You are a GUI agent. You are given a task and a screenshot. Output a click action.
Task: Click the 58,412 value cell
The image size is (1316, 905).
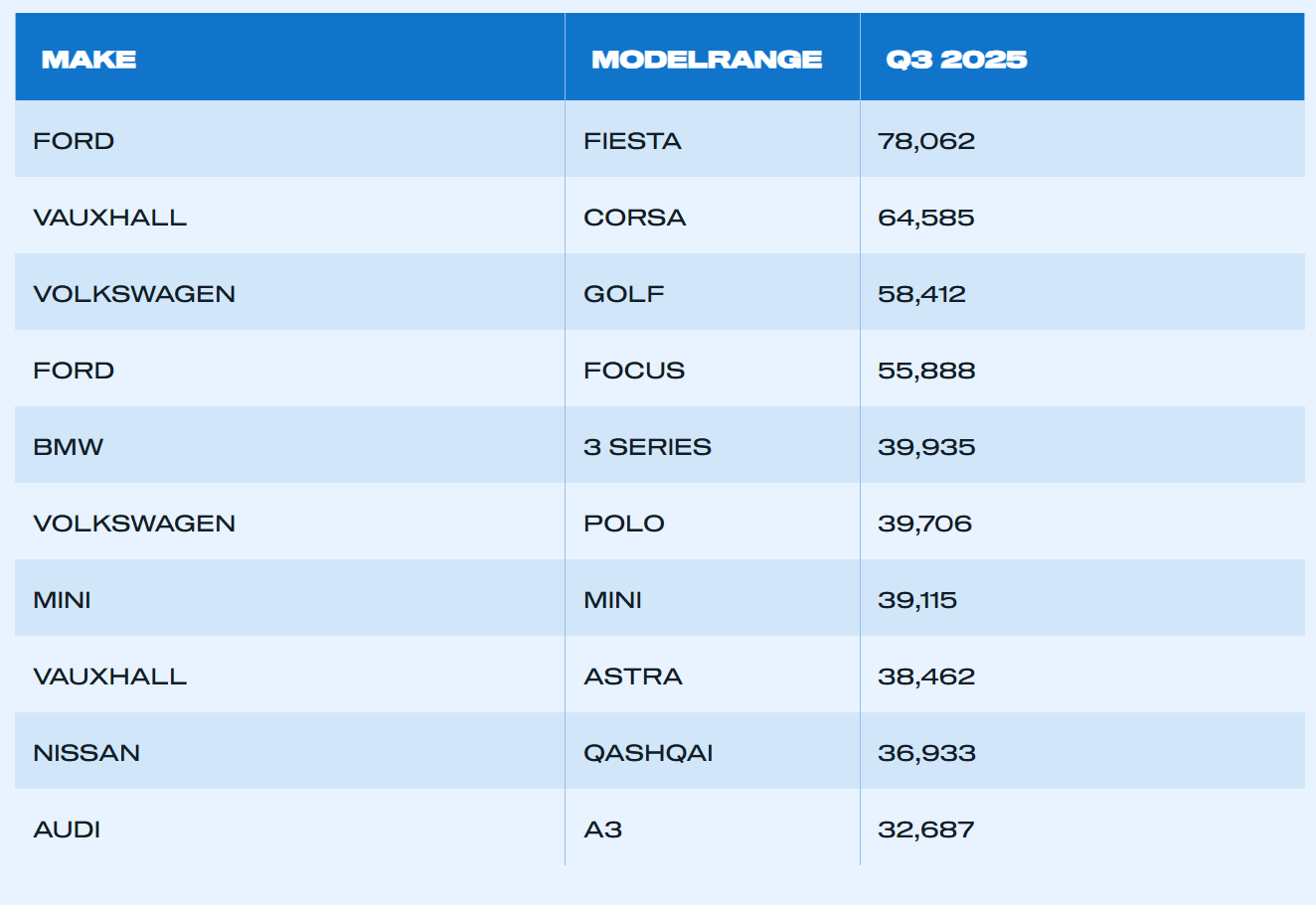(921, 294)
